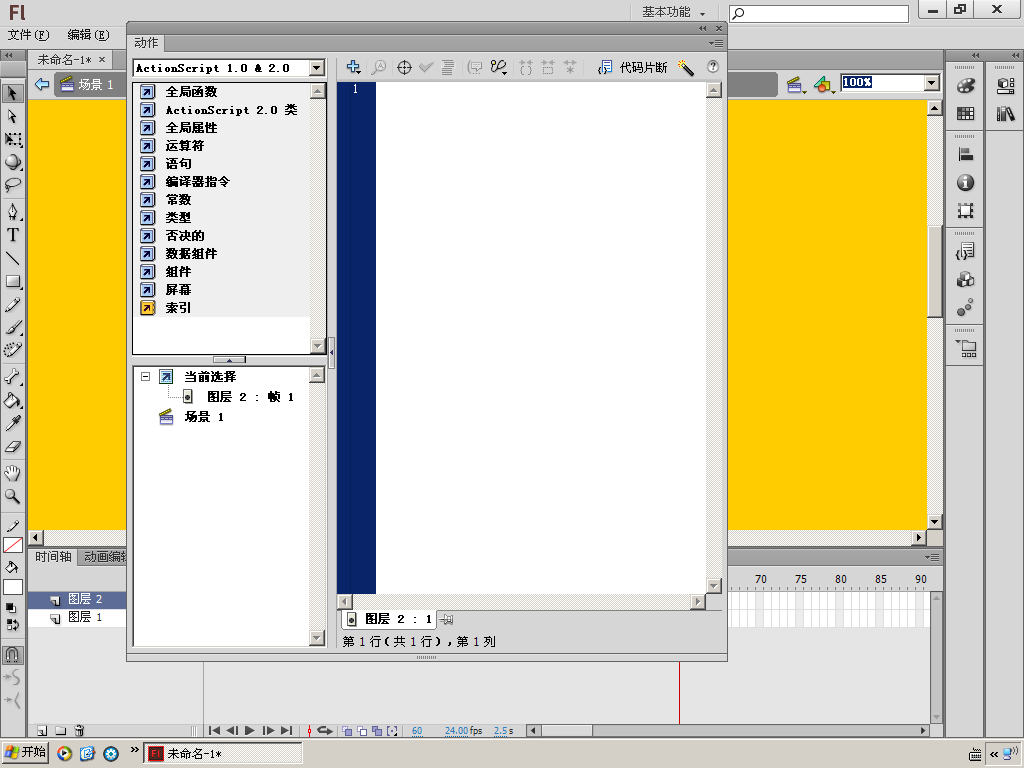Select the Pen tool
The width and height of the screenshot is (1024, 768).
pos(12,212)
